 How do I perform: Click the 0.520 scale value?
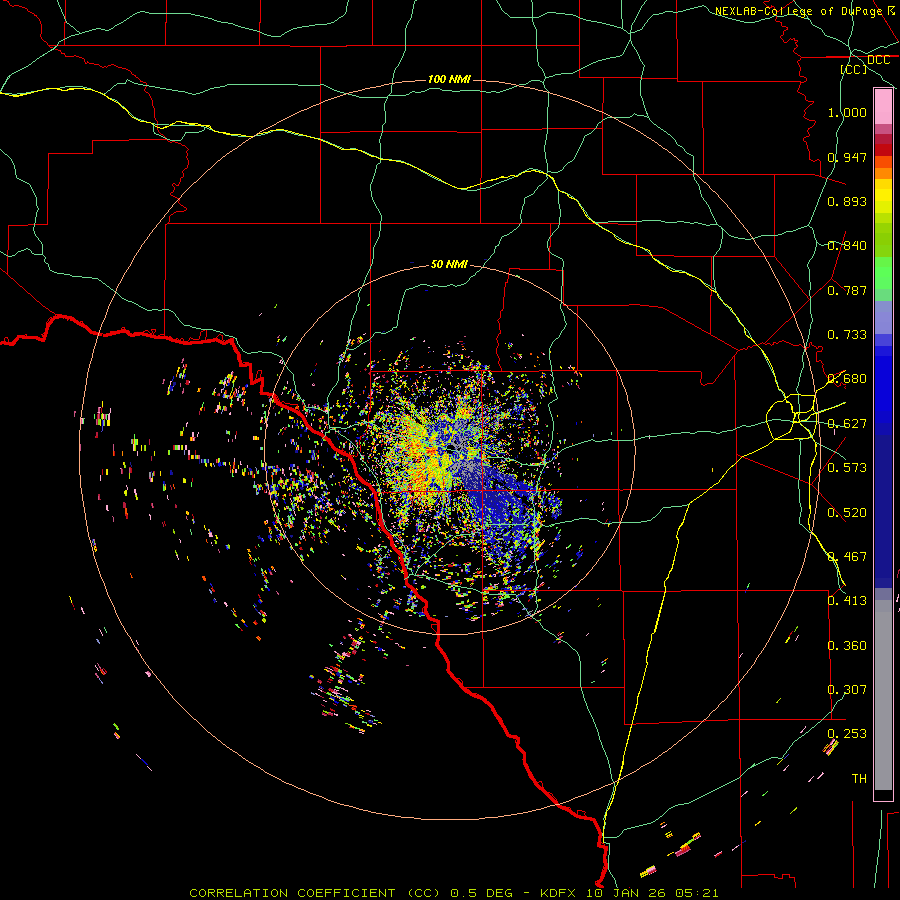847,513
